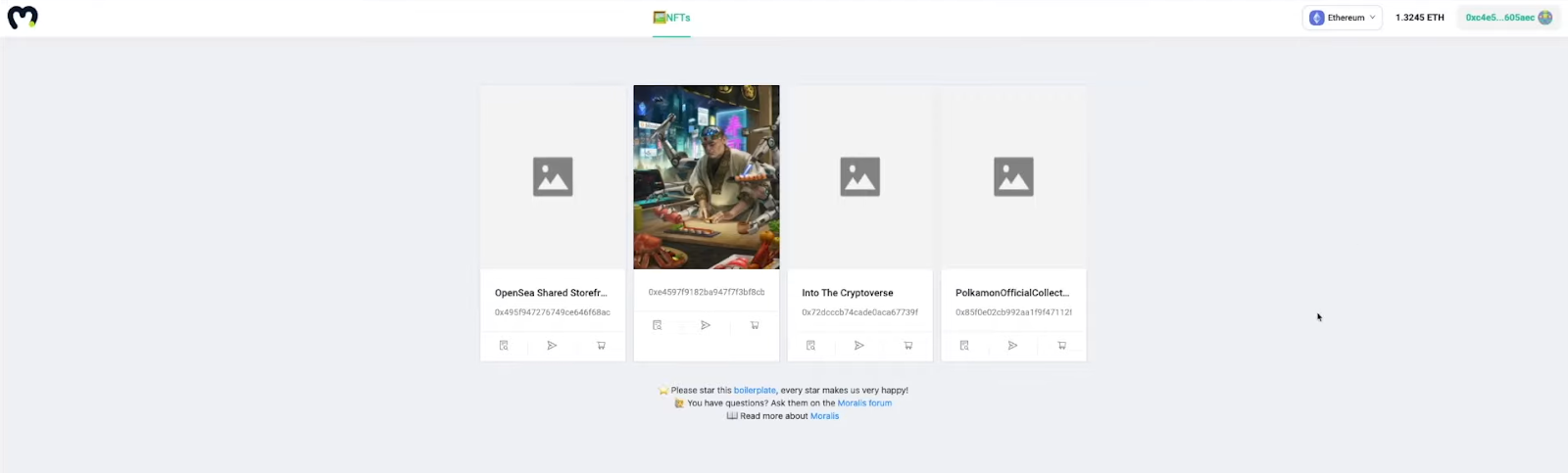Open the Ethereum chain dropdown
The height and width of the screenshot is (473, 1568).
click(x=1342, y=18)
